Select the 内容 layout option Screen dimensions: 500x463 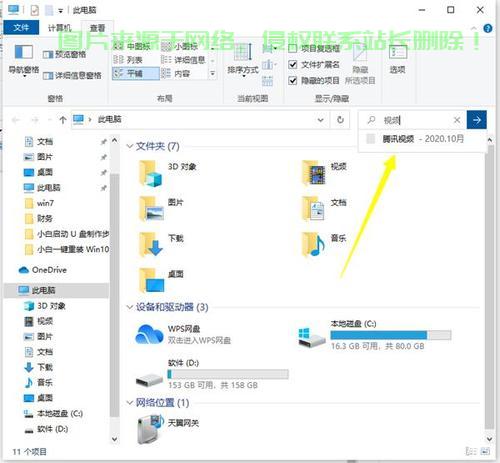point(176,73)
